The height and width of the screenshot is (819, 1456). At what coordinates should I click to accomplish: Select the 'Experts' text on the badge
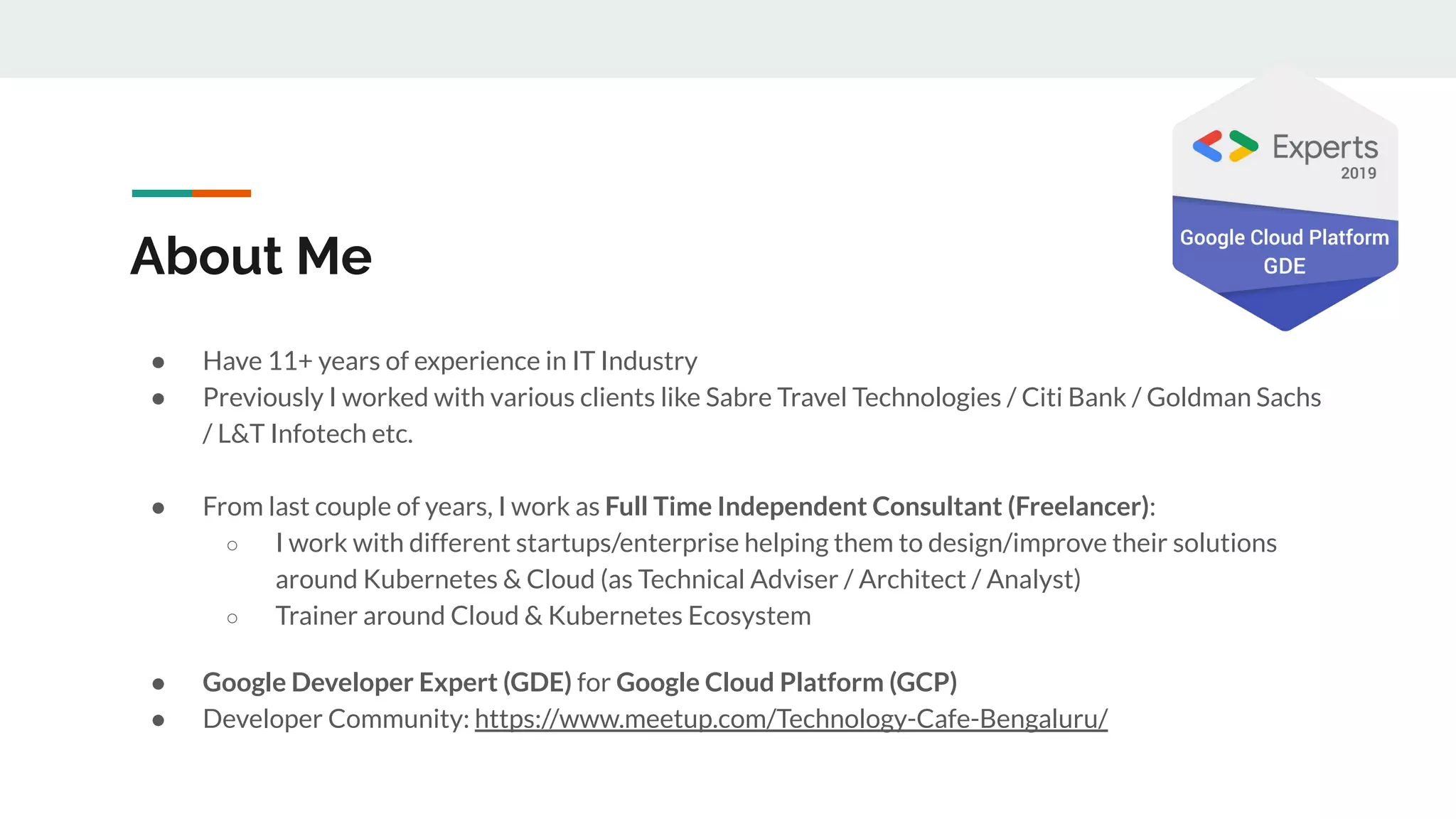[1325, 148]
